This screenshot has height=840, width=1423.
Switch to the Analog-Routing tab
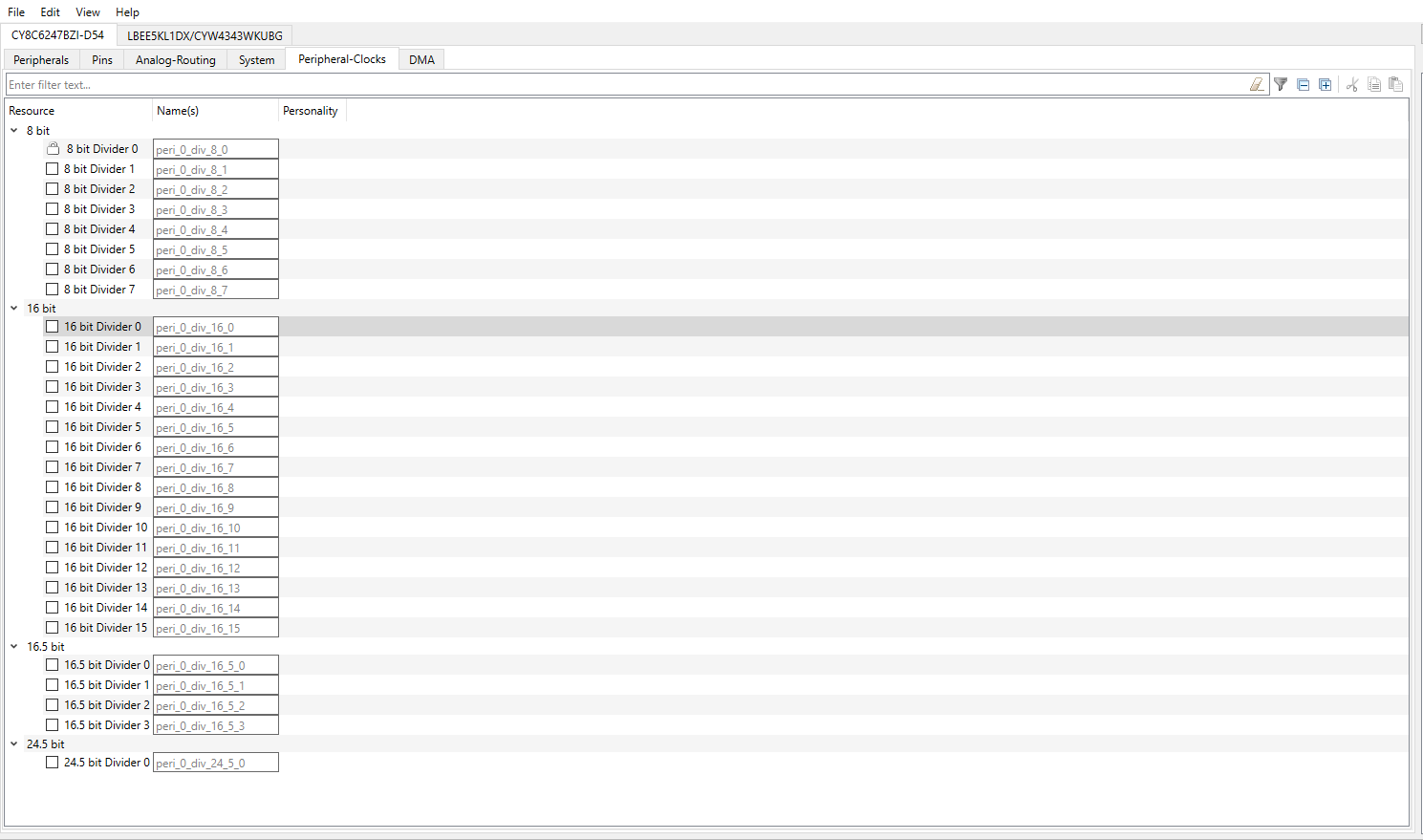(x=176, y=59)
